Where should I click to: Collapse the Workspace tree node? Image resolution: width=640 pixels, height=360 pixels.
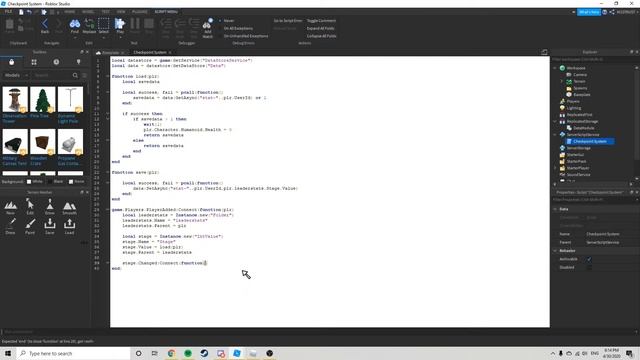click(x=555, y=68)
